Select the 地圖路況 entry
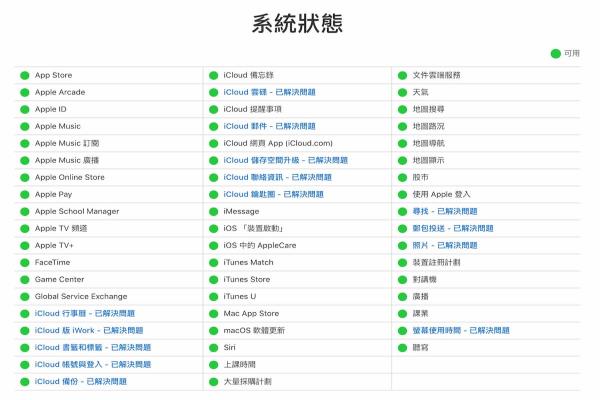Viewport: 600px width, 400px height. (428, 126)
